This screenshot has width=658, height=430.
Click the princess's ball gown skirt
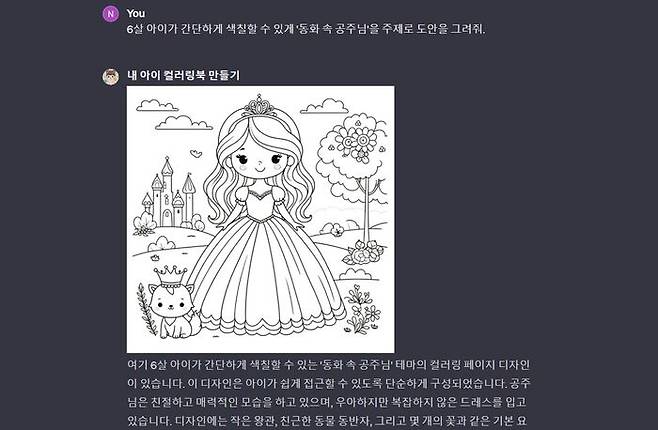point(266,277)
